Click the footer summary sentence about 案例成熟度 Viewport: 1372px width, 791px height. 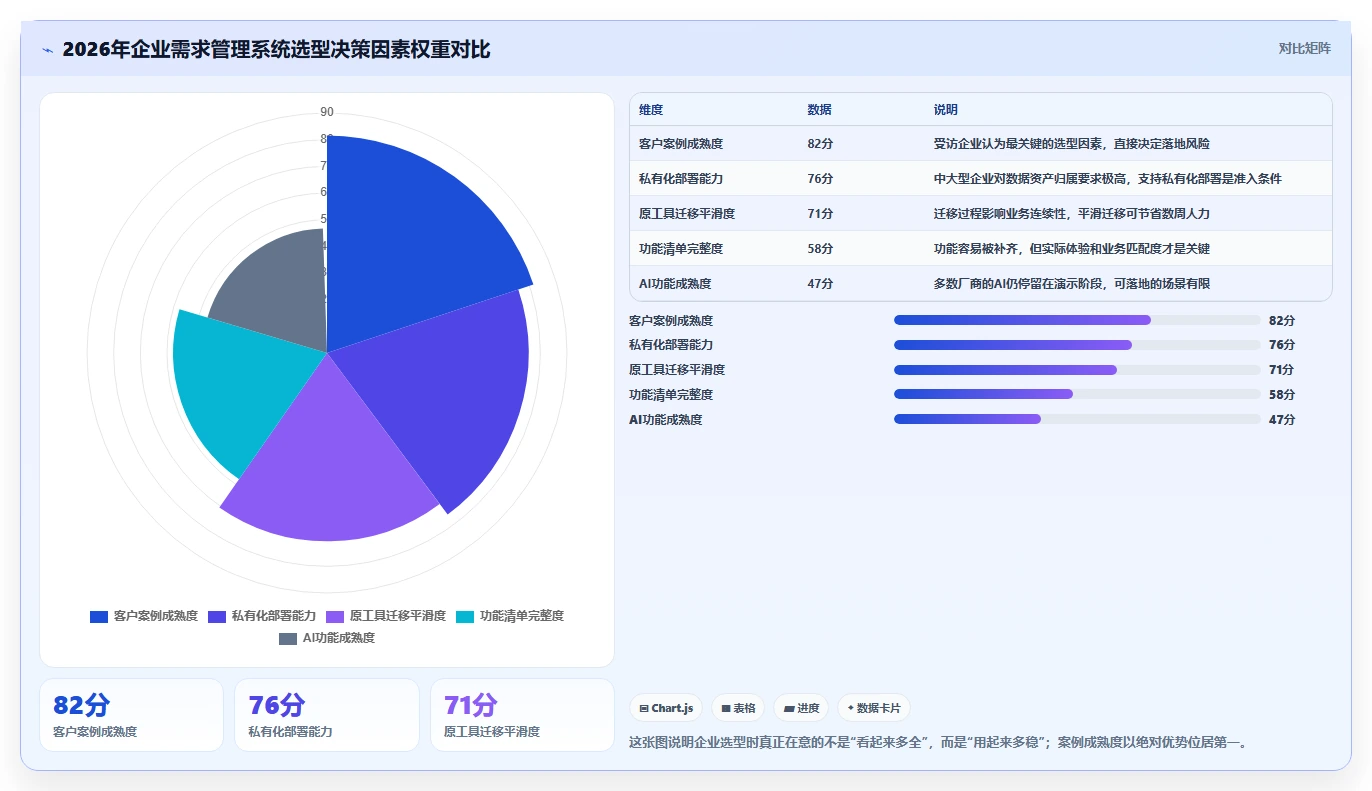[x=938, y=743]
